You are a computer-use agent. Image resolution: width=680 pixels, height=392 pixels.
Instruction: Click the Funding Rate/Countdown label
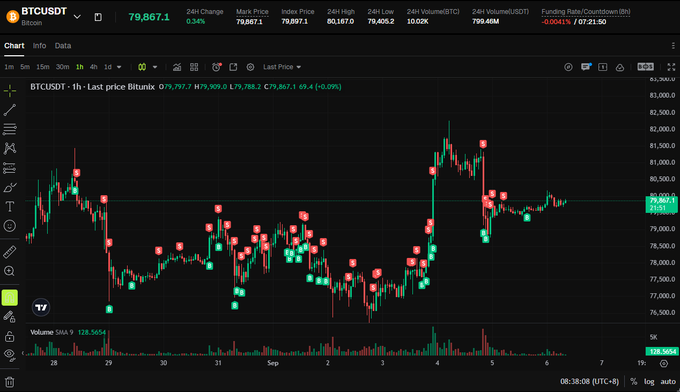point(585,12)
